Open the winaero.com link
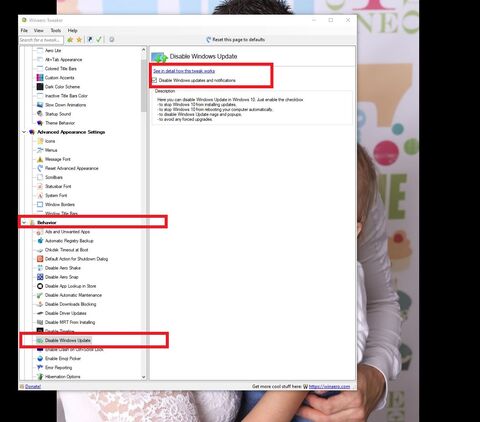This screenshot has width=480, height=422. click(x=329, y=386)
